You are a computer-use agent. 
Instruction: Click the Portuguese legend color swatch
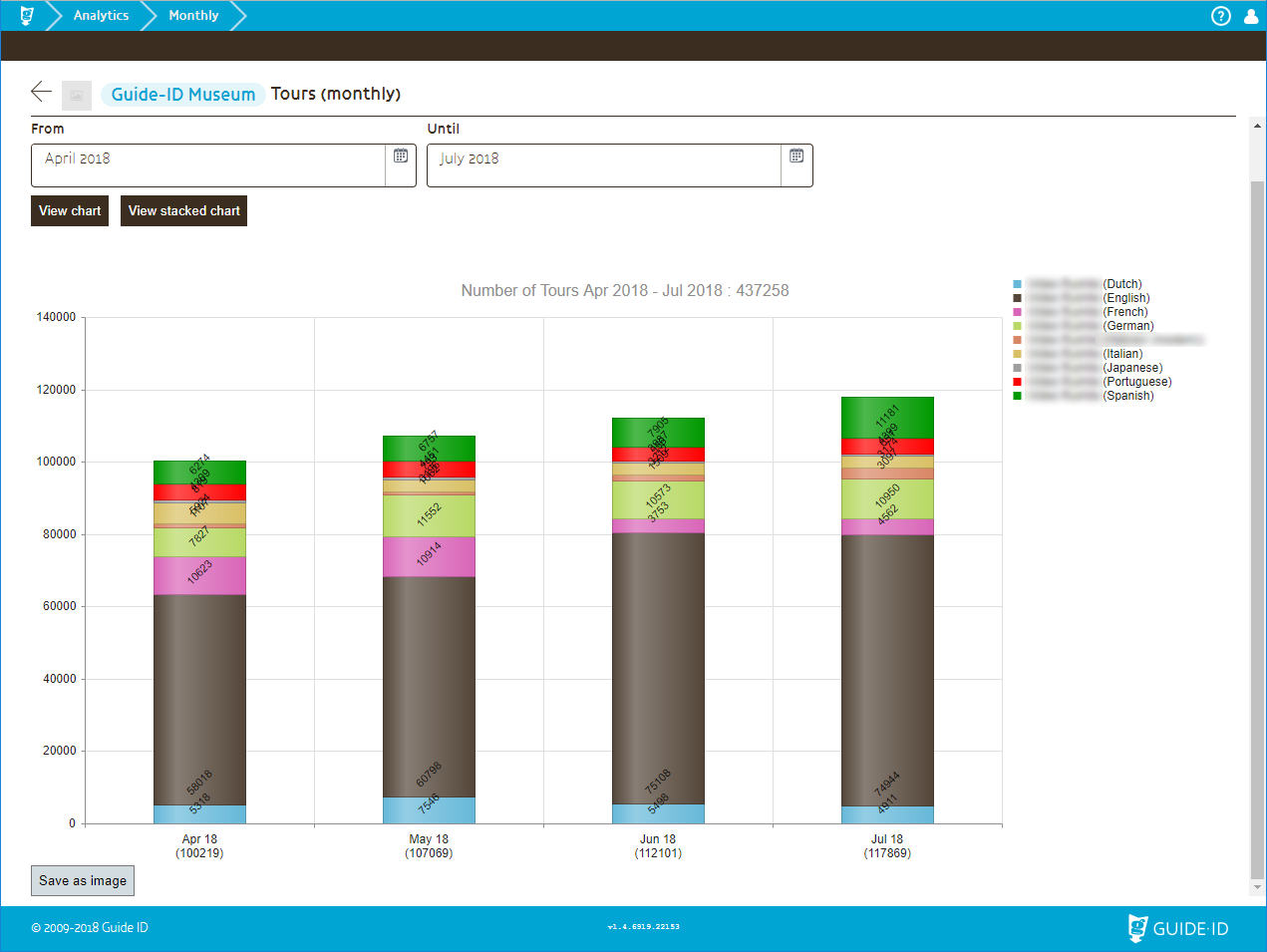(x=1017, y=382)
